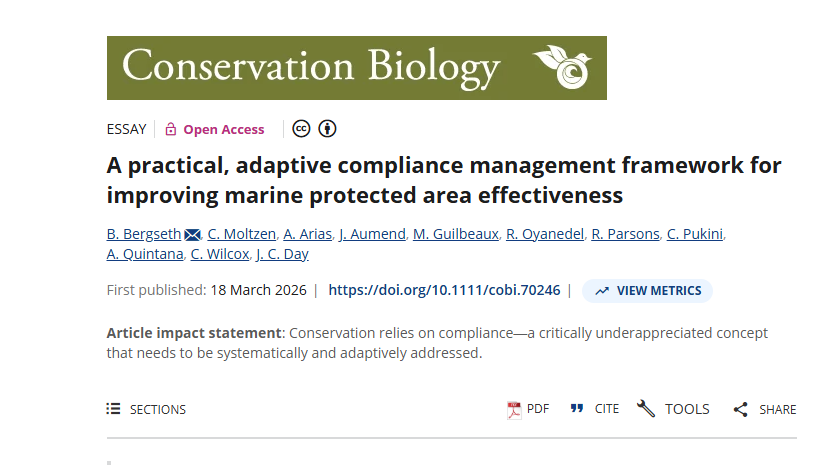Open author J. C. Day's details

pyautogui.click(x=283, y=254)
